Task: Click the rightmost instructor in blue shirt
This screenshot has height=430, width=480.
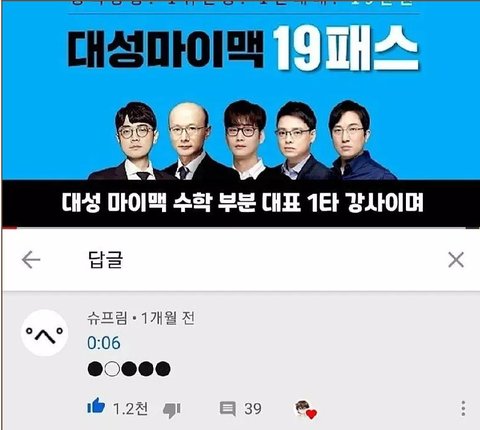Action: coord(357,140)
